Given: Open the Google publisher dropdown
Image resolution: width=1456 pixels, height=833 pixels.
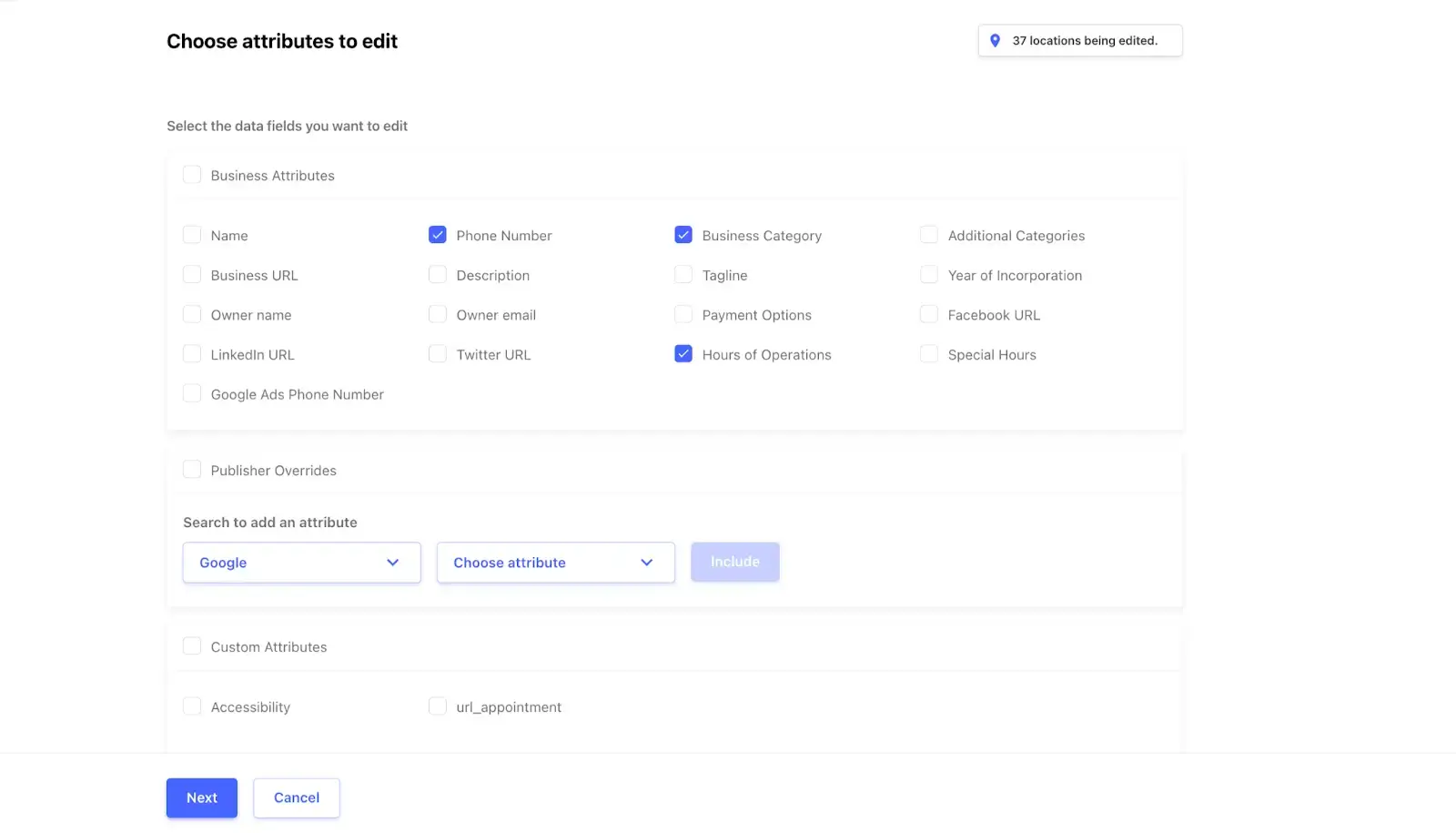Looking at the screenshot, I should (301, 563).
